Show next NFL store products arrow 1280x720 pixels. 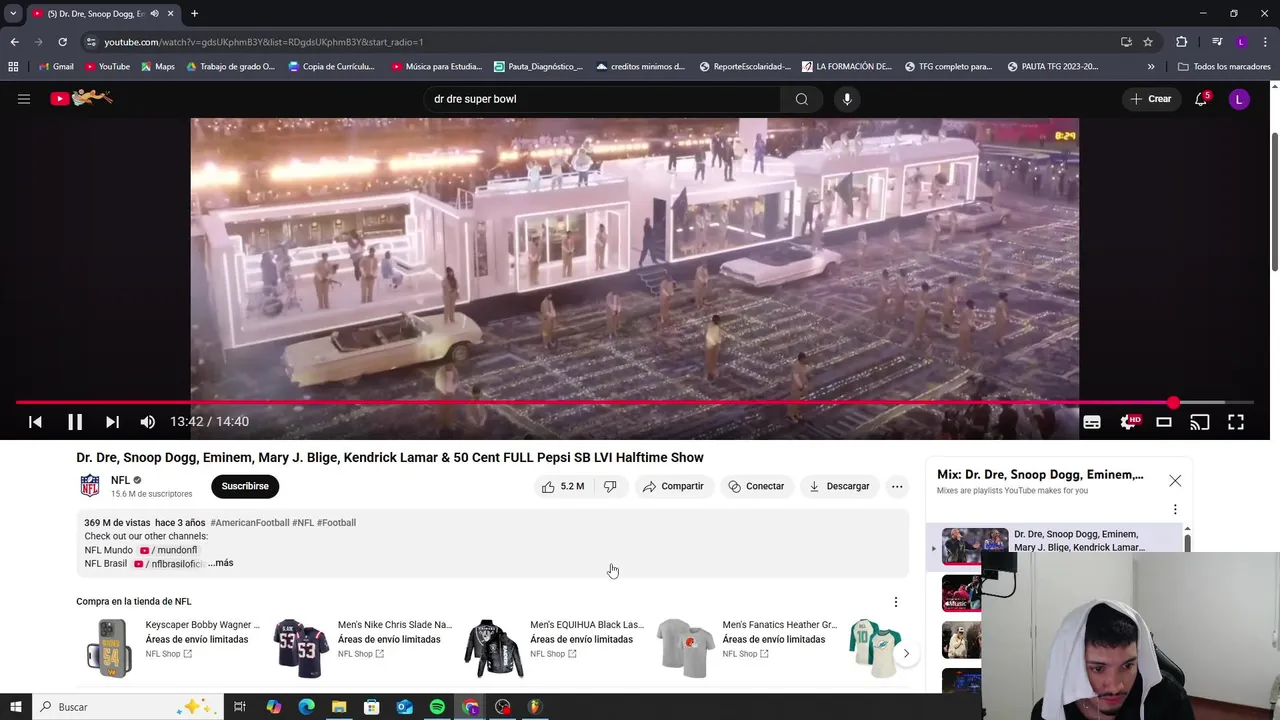click(x=906, y=654)
